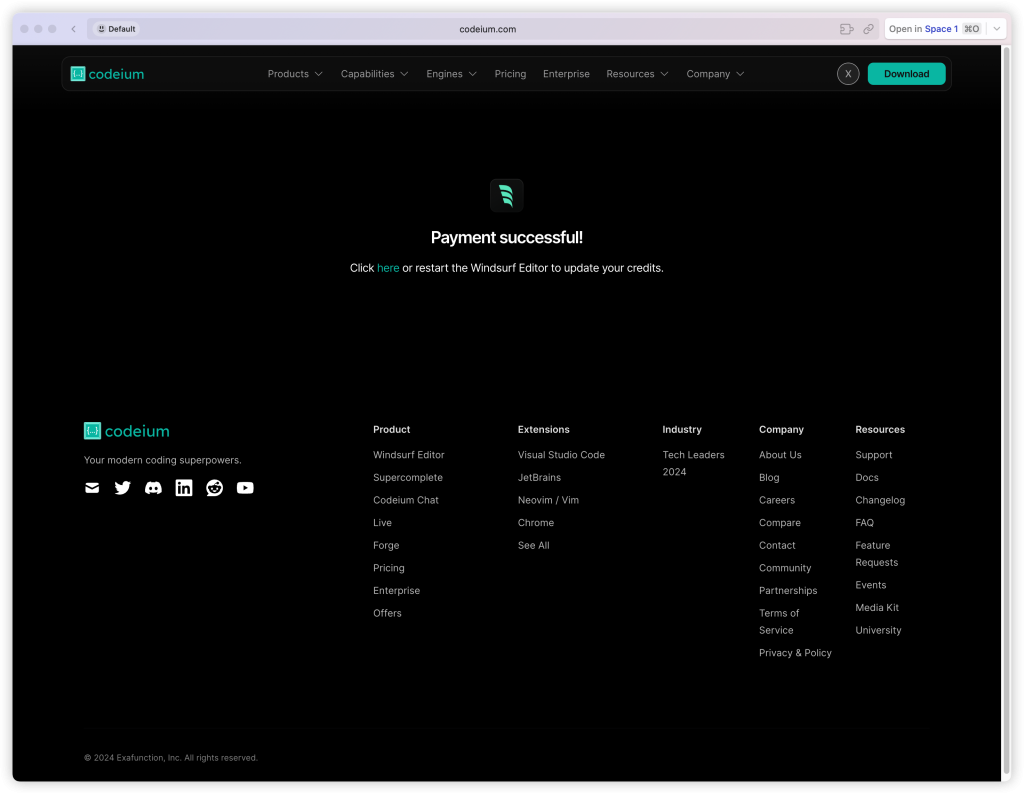This screenshot has height=794, width=1024.
Task: Open the Engines dropdown menu
Action: click(x=451, y=74)
